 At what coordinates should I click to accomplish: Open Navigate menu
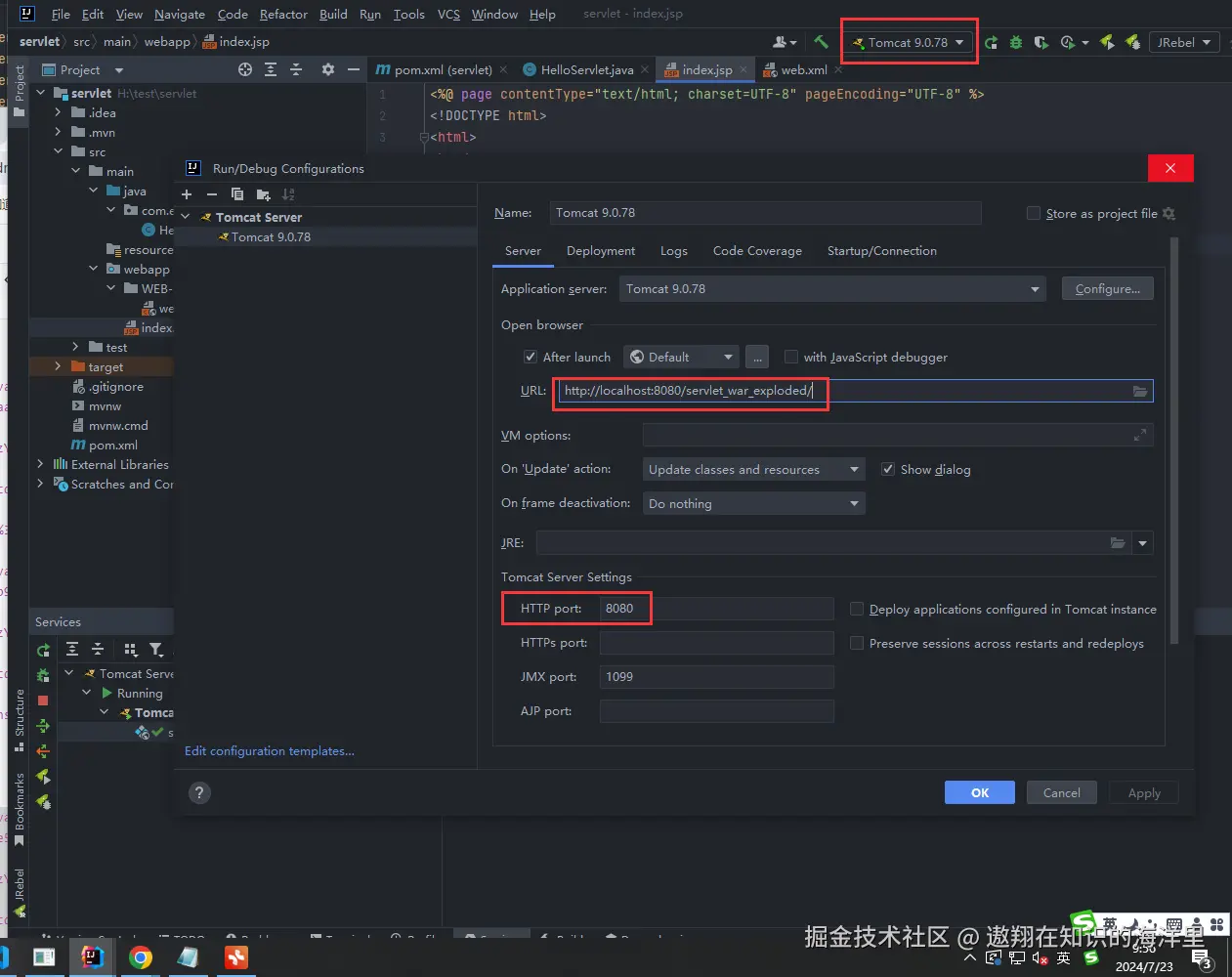pyautogui.click(x=180, y=15)
